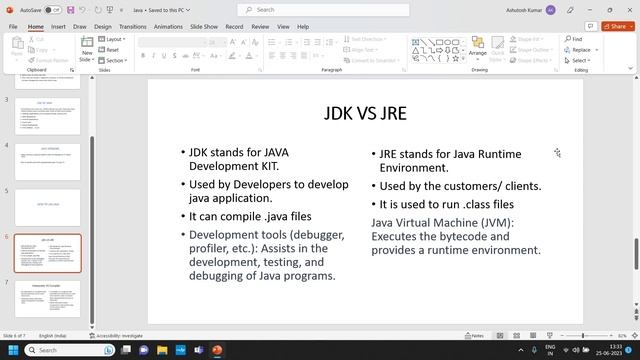The width and height of the screenshot is (640, 360).
Task: Open the Comments pane icon
Action: click(x=590, y=27)
